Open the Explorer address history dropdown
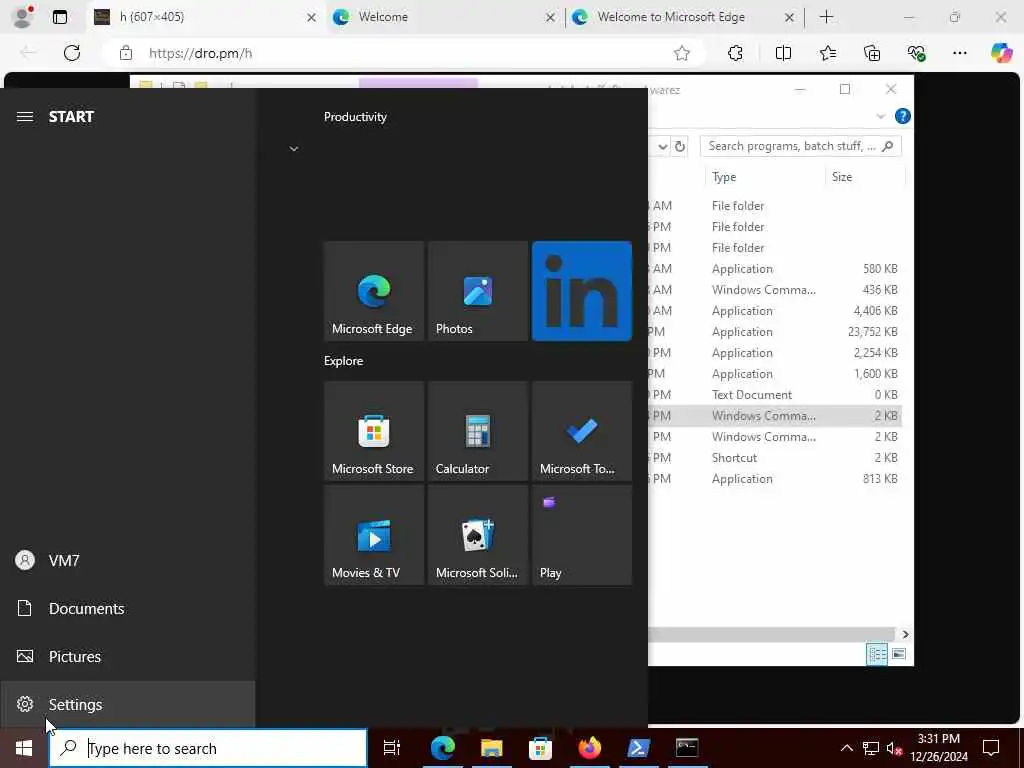The height and width of the screenshot is (768, 1024). (x=662, y=146)
